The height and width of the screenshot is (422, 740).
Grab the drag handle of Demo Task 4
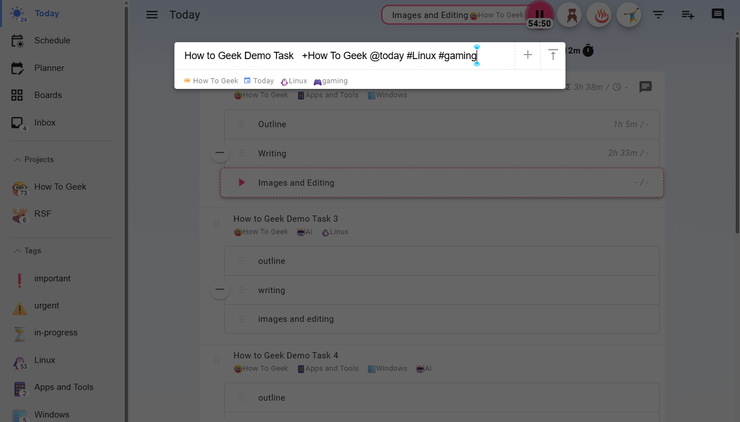click(217, 361)
